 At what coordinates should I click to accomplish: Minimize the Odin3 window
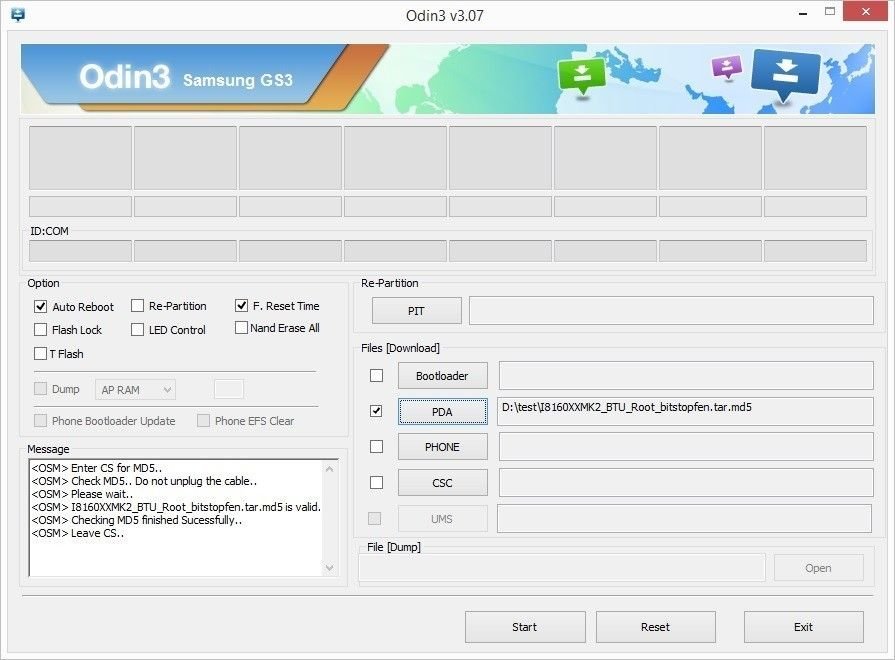coord(803,13)
